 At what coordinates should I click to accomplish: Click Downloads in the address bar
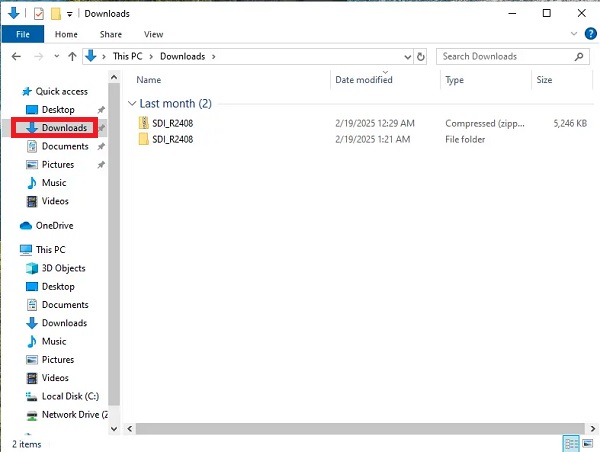tap(183, 56)
